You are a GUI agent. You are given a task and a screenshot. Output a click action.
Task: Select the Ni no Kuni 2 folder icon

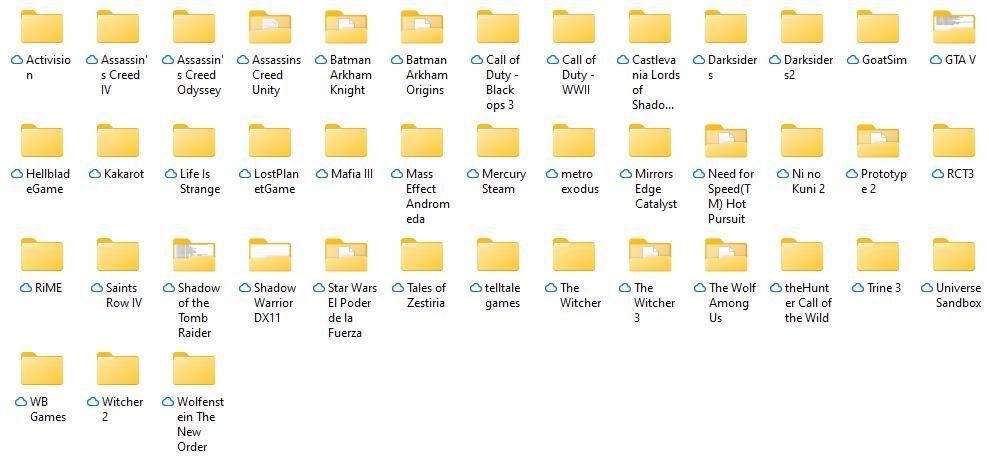[802, 141]
